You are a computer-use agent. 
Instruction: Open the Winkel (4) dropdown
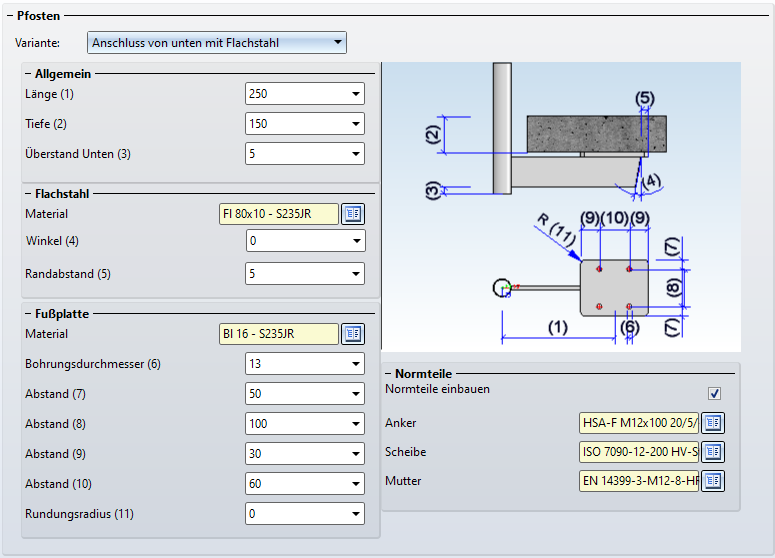(x=356, y=241)
